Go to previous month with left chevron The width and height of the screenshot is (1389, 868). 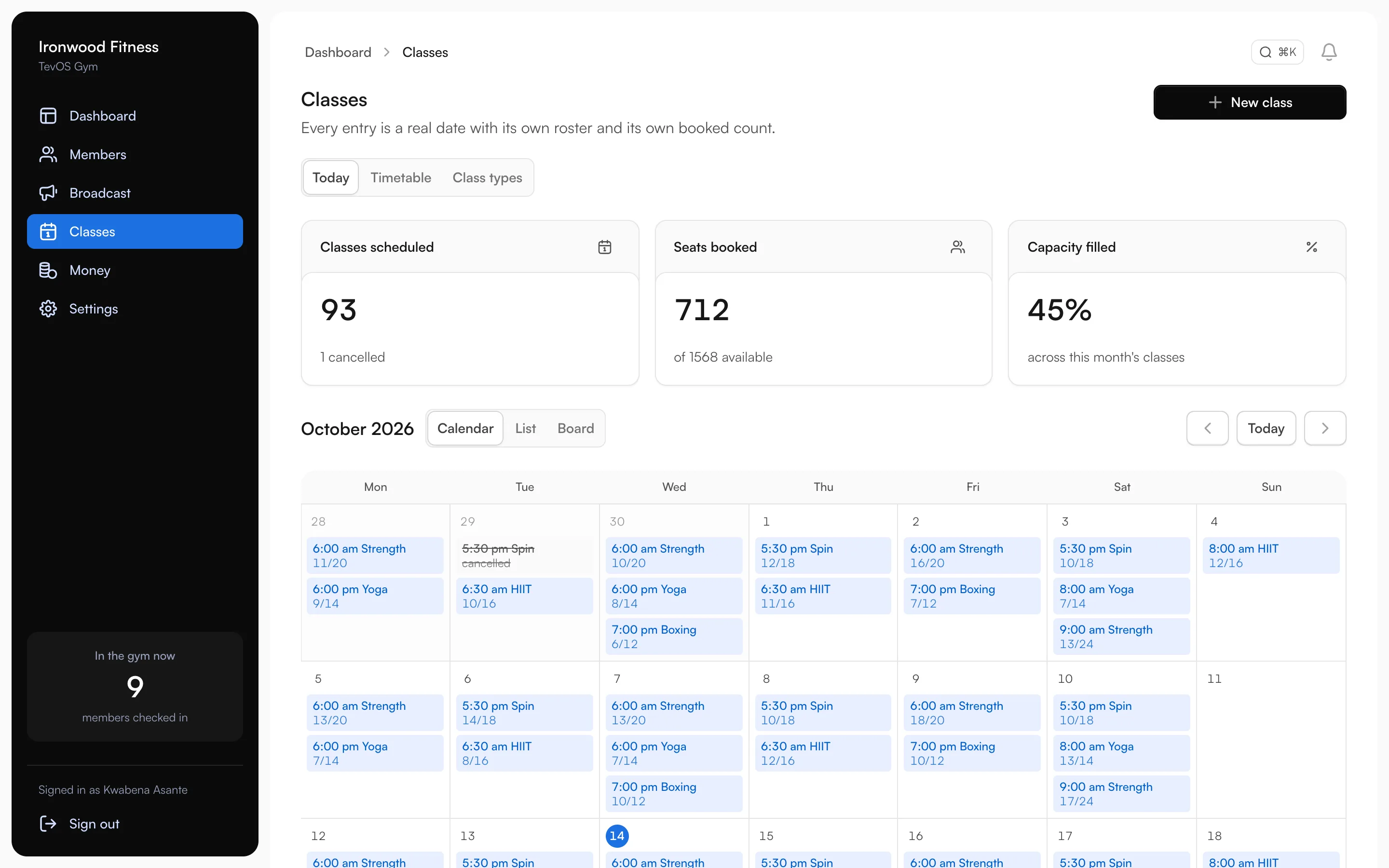pos(1207,428)
